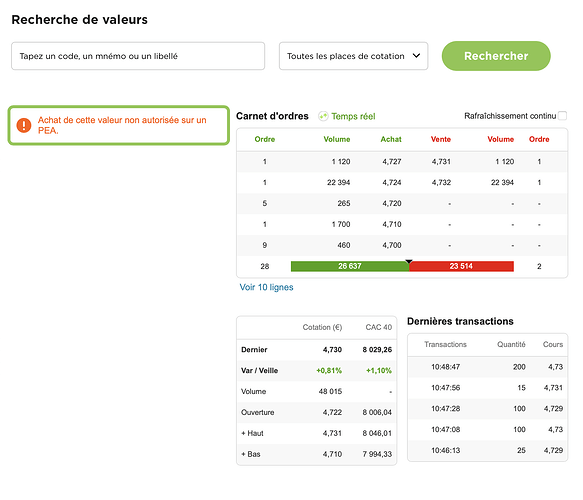Select the Achat column header
The image size is (583, 500).
click(391, 139)
